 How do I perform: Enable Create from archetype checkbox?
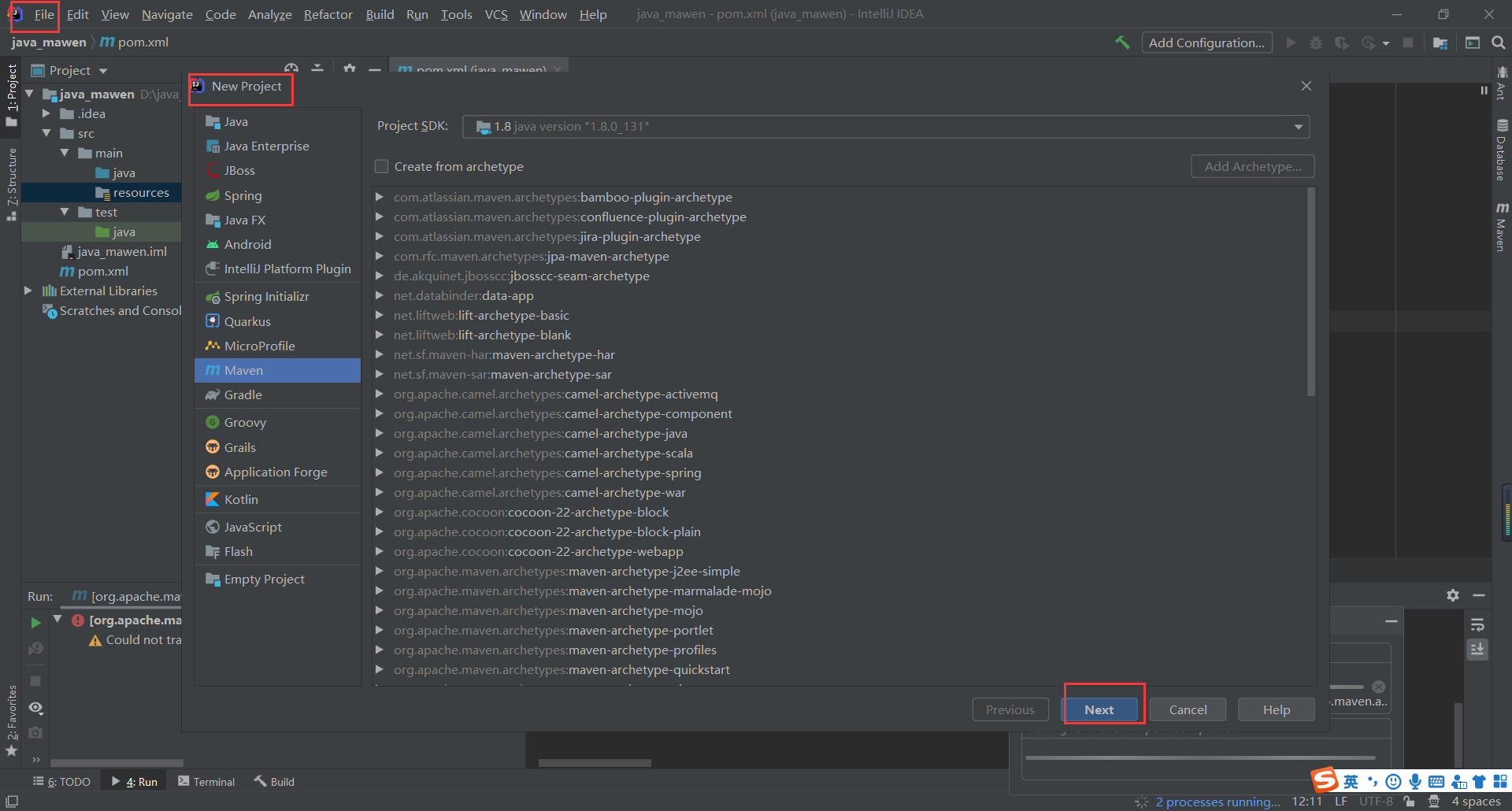(382, 166)
